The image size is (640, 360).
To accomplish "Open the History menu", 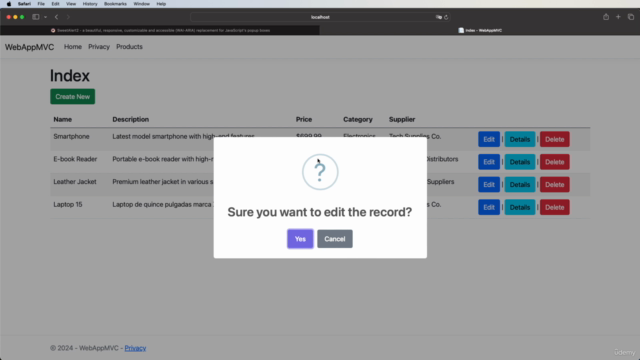I will [90, 4].
